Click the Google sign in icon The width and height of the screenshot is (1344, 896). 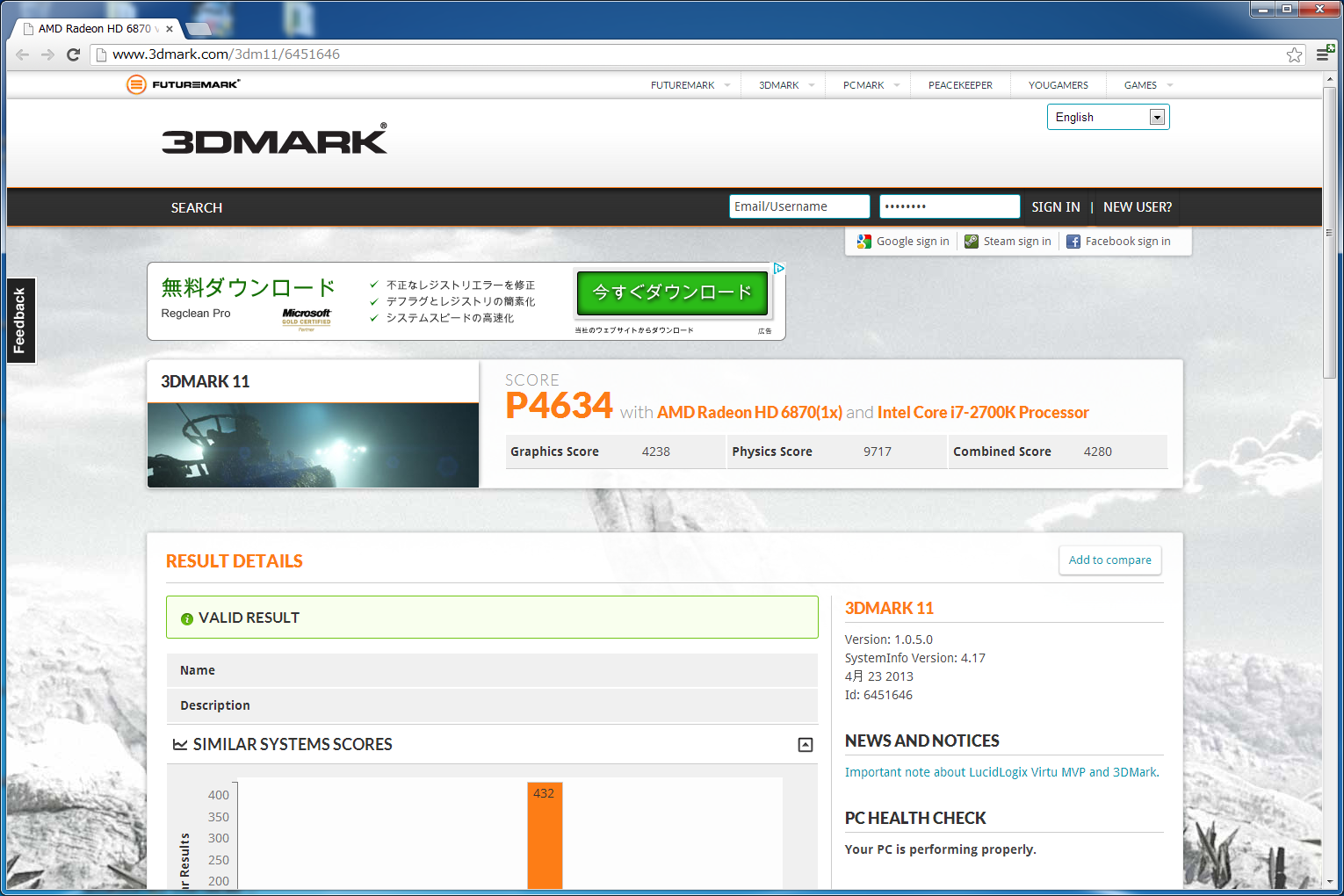864,242
